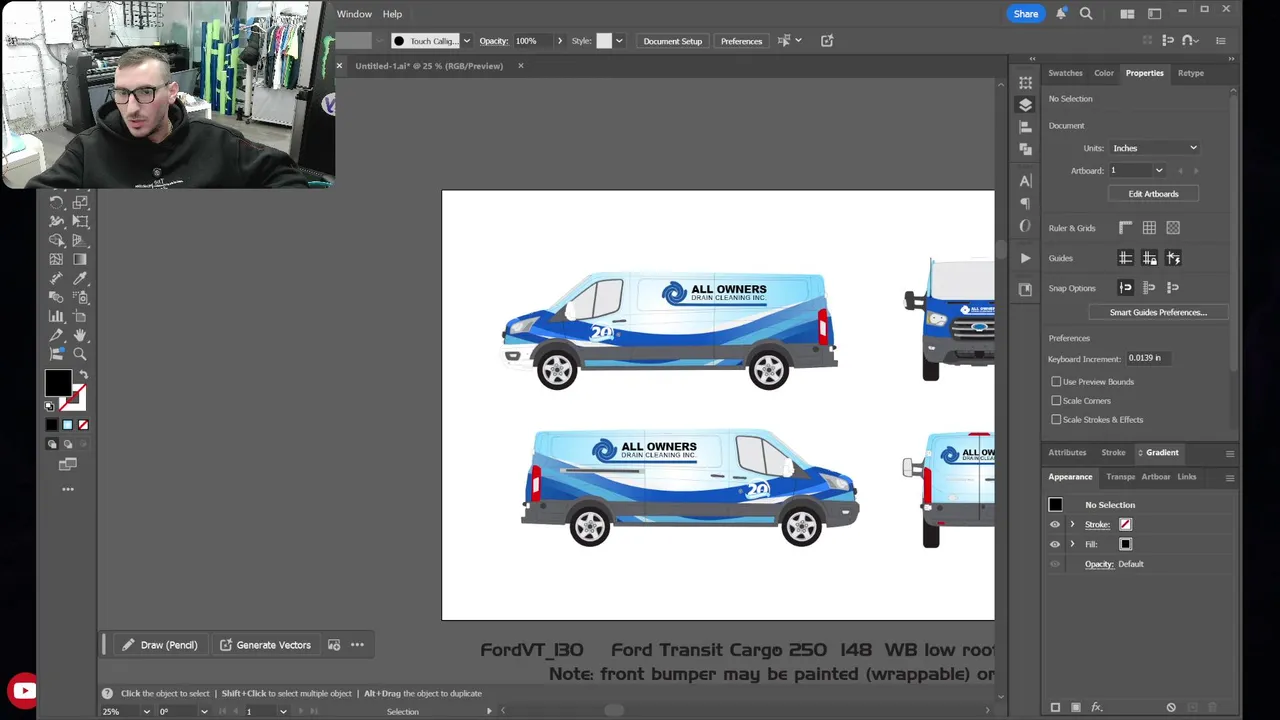Screen dimensions: 1280x720
Task: Enable Scale Strokes & Effects checkbox
Action: (x=1056, y=420)
